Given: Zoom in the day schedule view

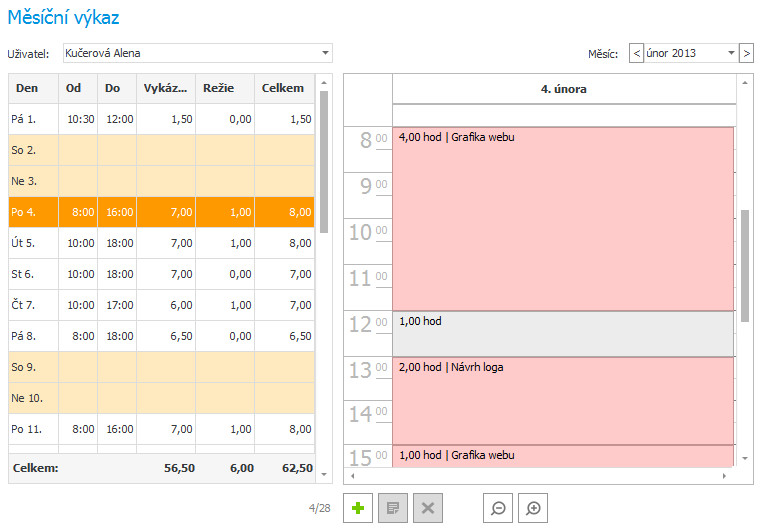Looking at the screenshot, I should (x=533, y=508).
